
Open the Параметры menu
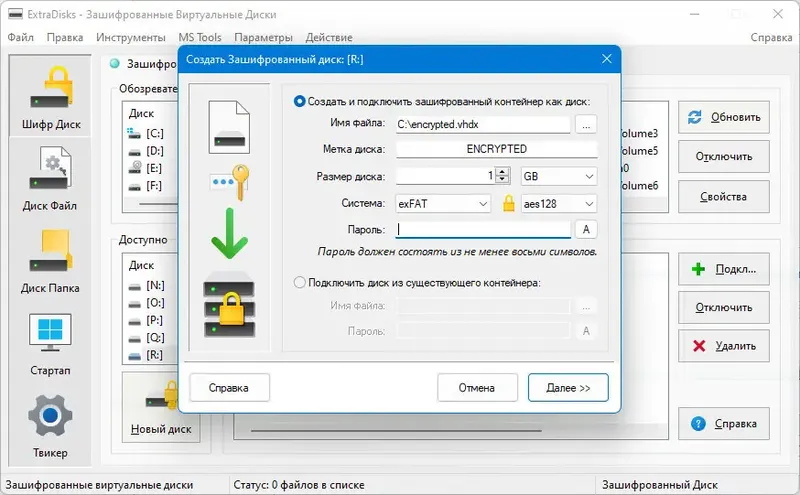[x=263, y=37]
